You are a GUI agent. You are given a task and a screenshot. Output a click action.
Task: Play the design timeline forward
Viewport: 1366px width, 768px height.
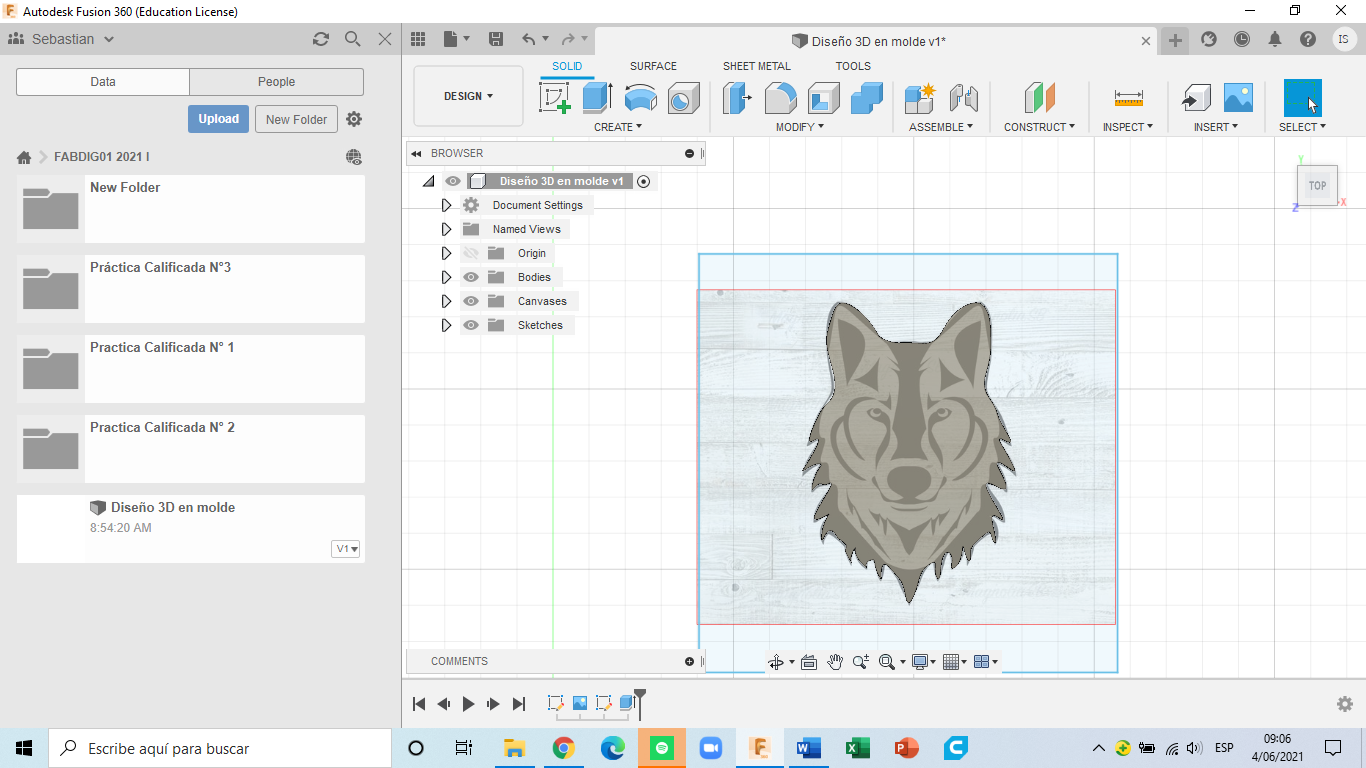tap(468, 703)
